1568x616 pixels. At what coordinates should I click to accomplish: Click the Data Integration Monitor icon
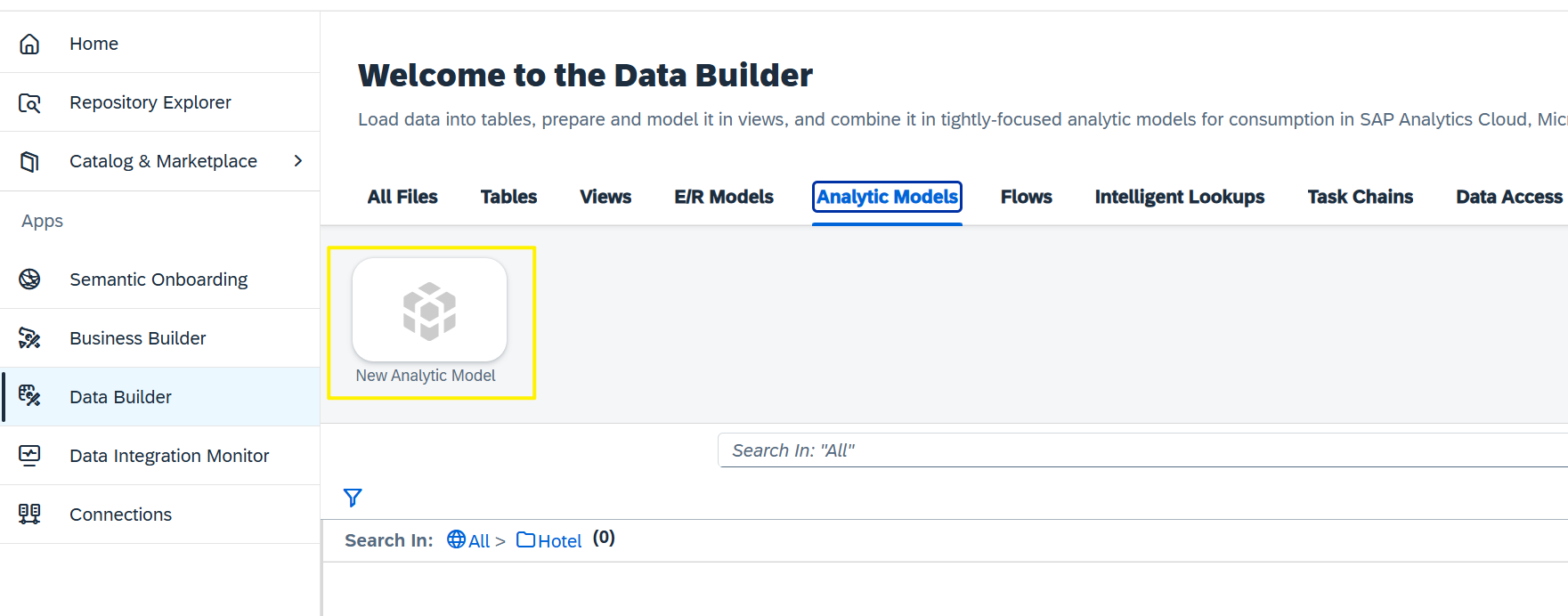[x=29, y=456]
